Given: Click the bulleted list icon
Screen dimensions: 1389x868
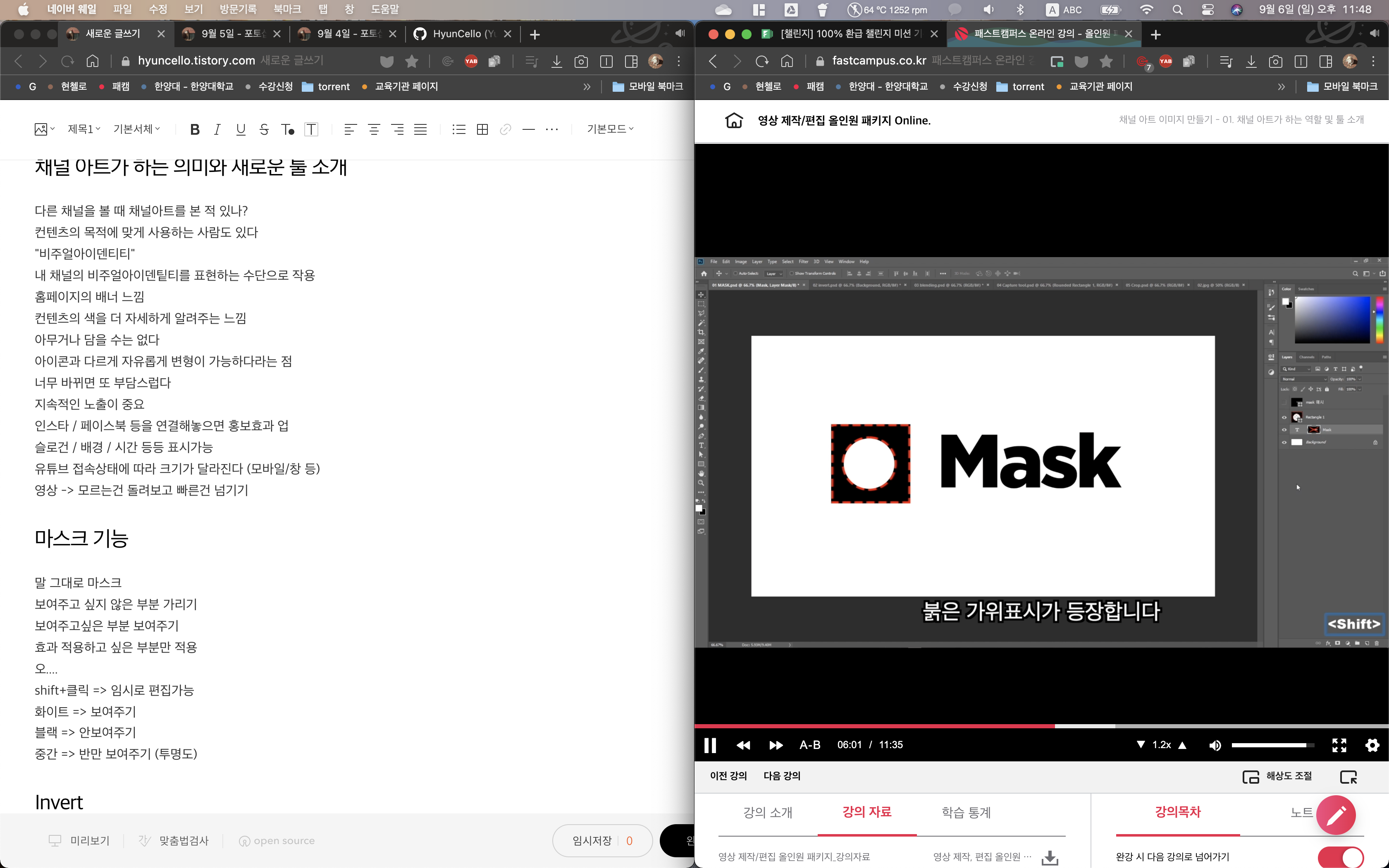Looking at the screenshot, I should (458, 129).
